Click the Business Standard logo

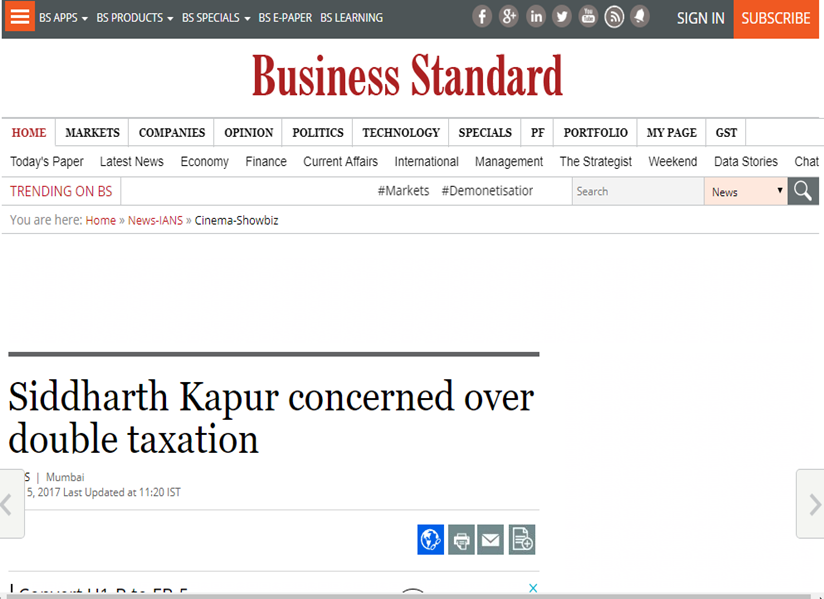[407, 75]
